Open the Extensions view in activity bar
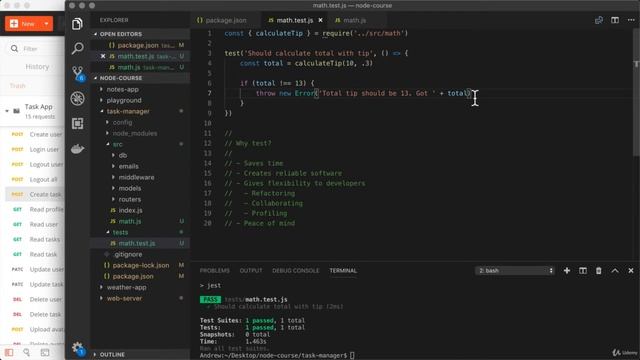This screenshot has height=360, width=640. [77, 123]
